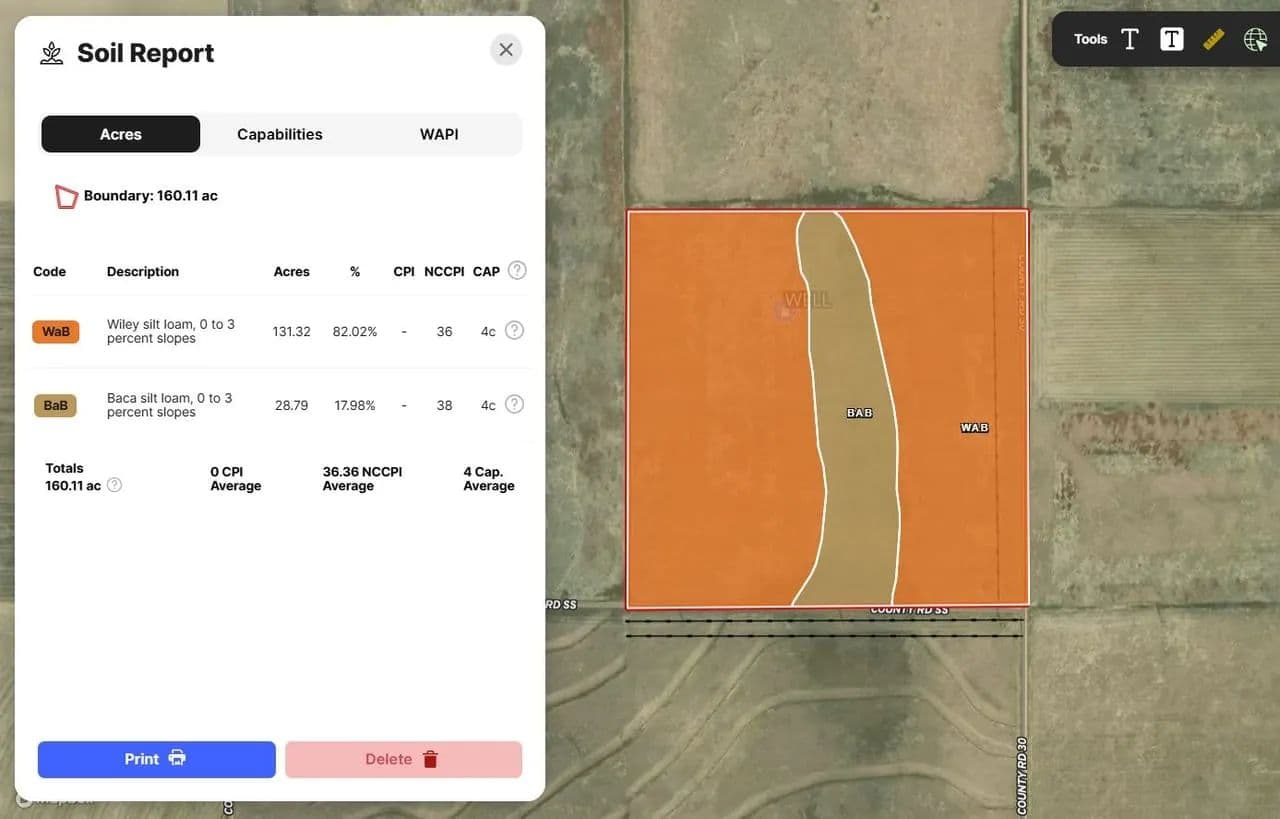Switch to the Capabilities tab
The height and width of the screenshot is (819, 1280).
pos(280,134)
